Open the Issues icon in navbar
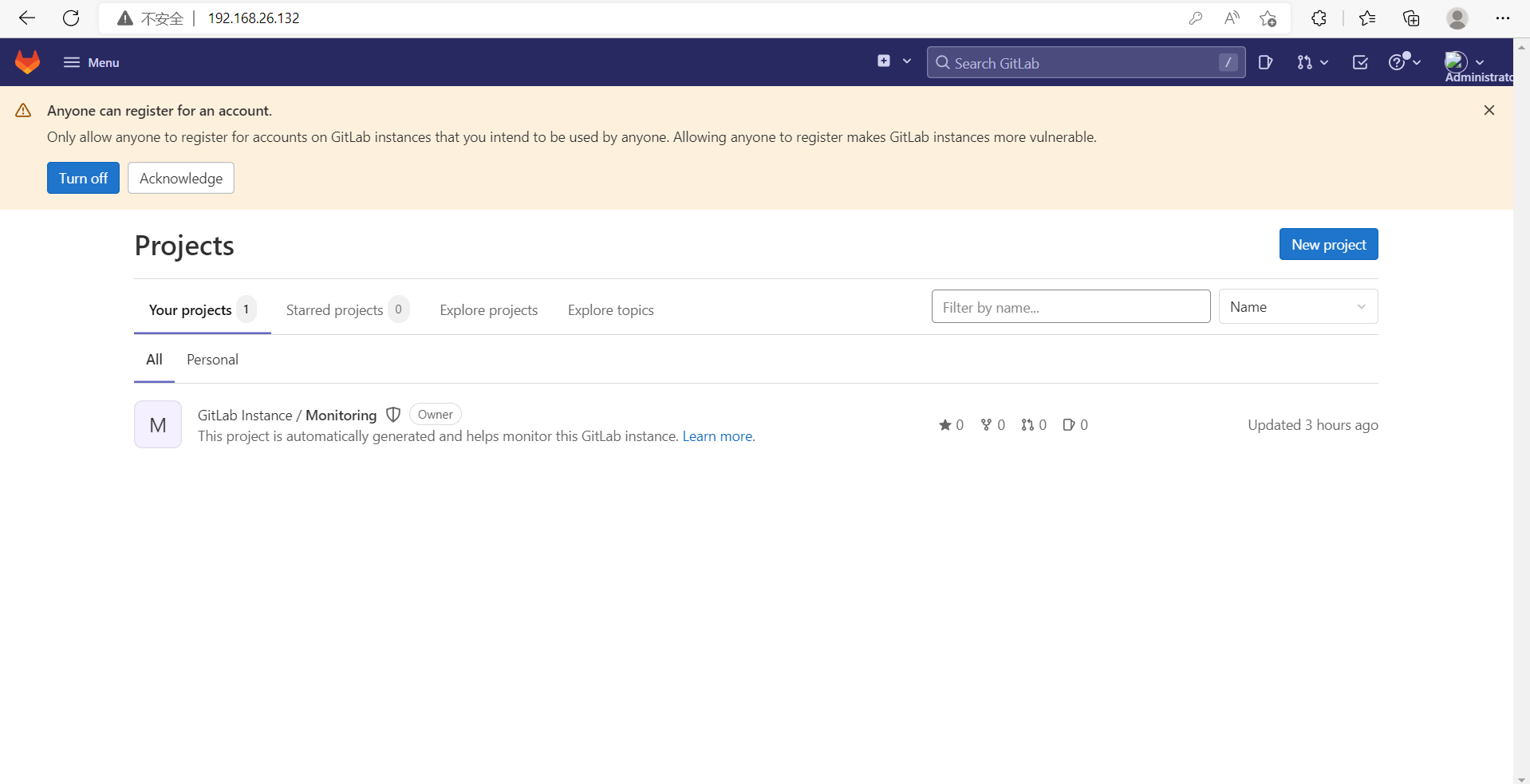The height and width of the screenshot is (784, 1530). coord(1265,62)
